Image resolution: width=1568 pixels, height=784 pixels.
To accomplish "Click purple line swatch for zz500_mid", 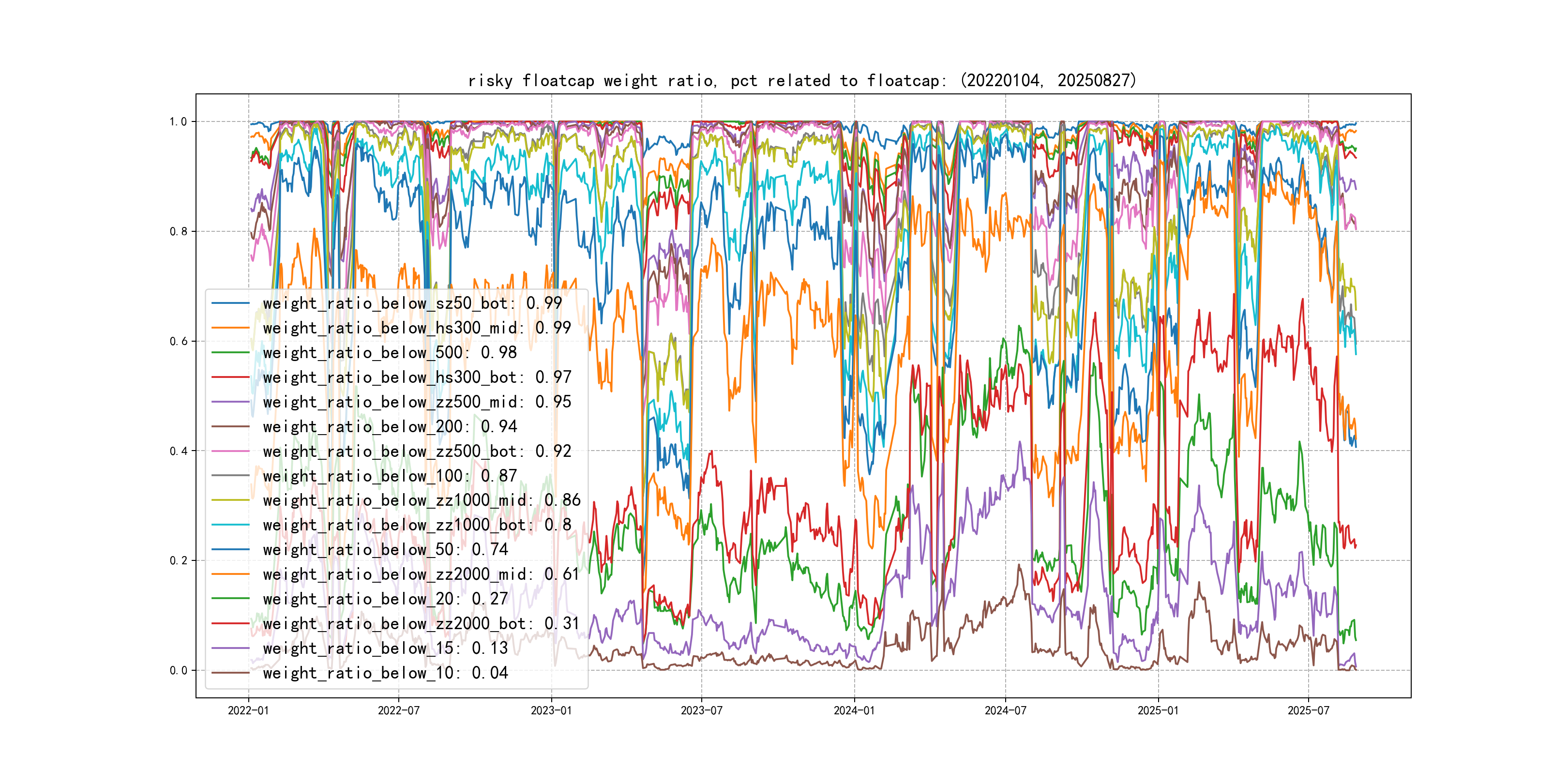I will [x=231, y=402].
